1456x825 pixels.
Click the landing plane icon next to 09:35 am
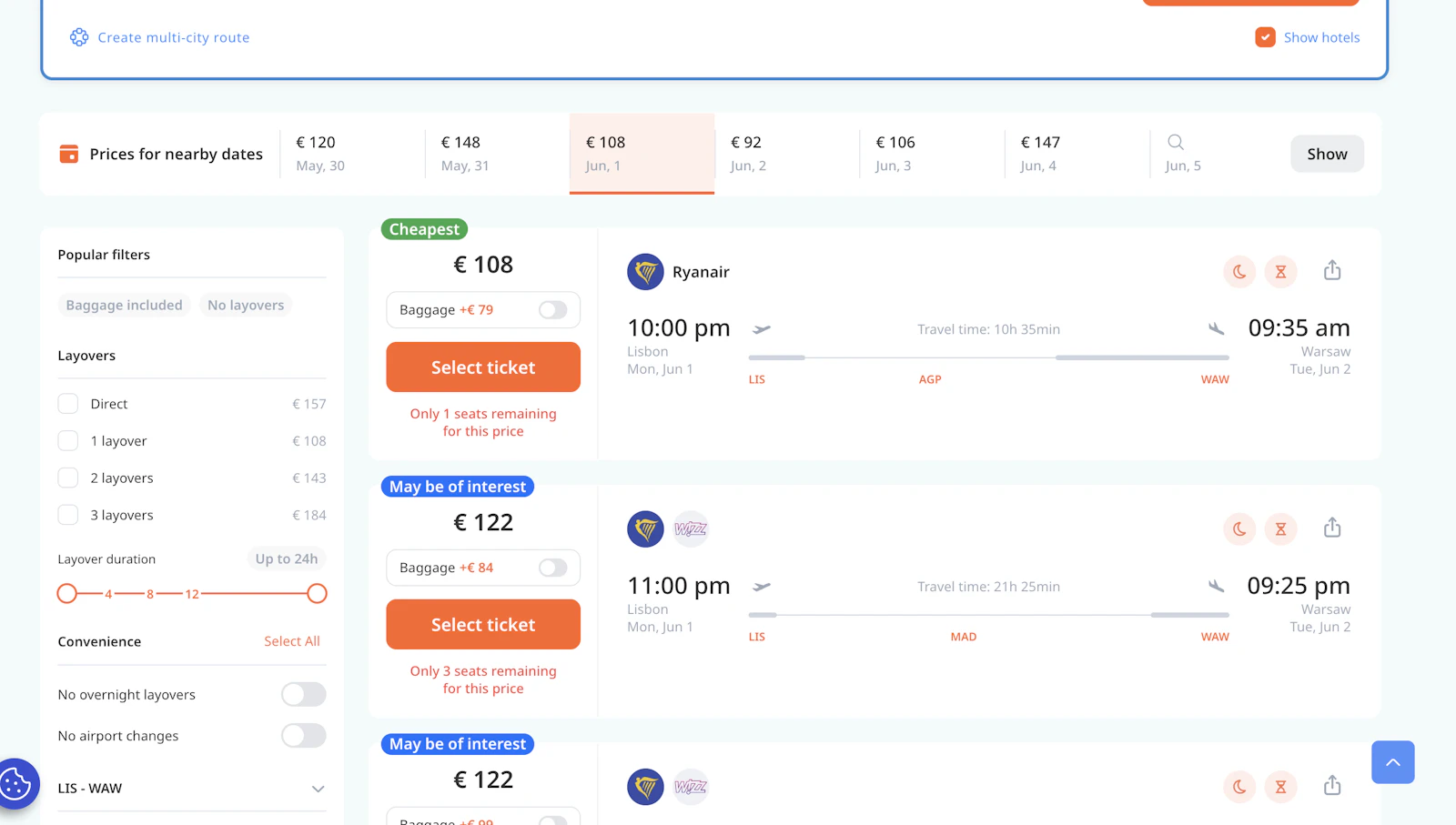click(1217, 328)
